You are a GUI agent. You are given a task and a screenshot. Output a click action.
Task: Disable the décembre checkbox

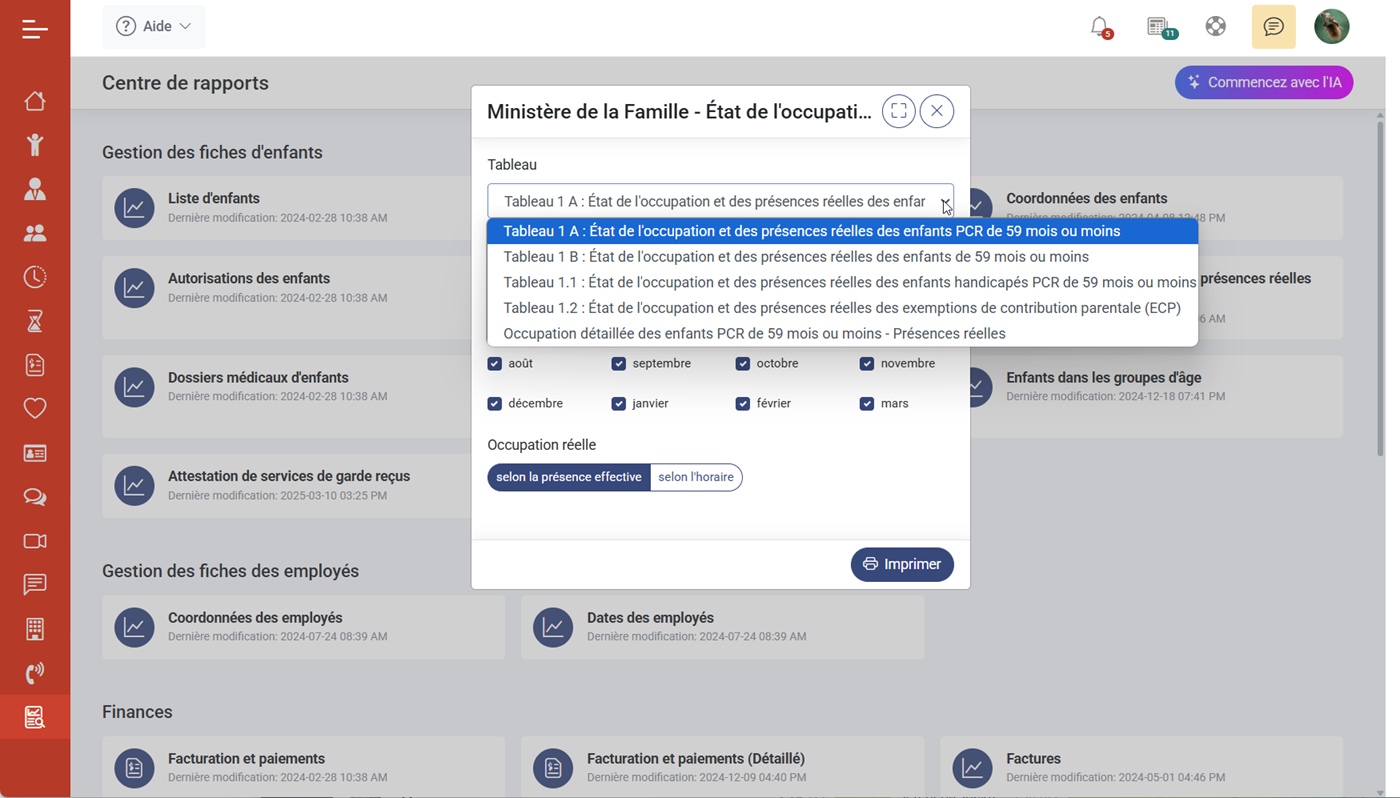494,403
